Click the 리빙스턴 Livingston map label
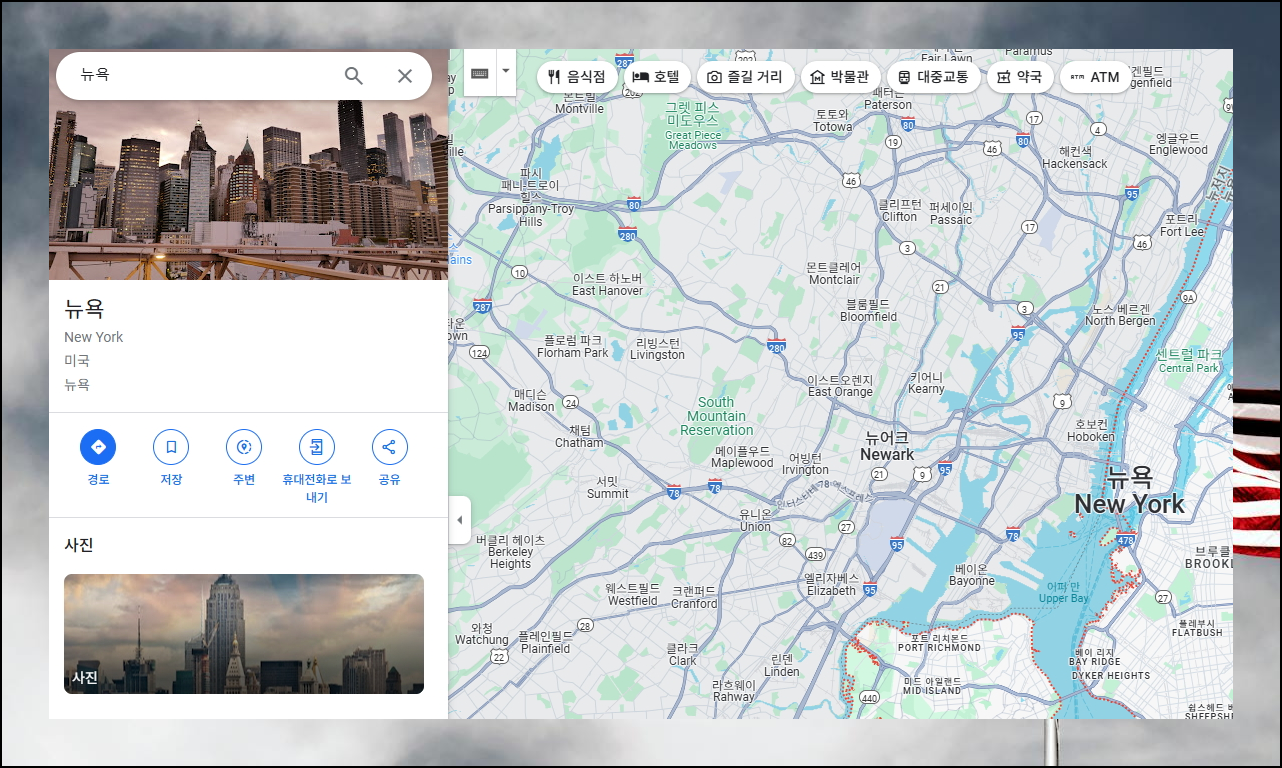The image size is (1282, 768). (658, 348)
